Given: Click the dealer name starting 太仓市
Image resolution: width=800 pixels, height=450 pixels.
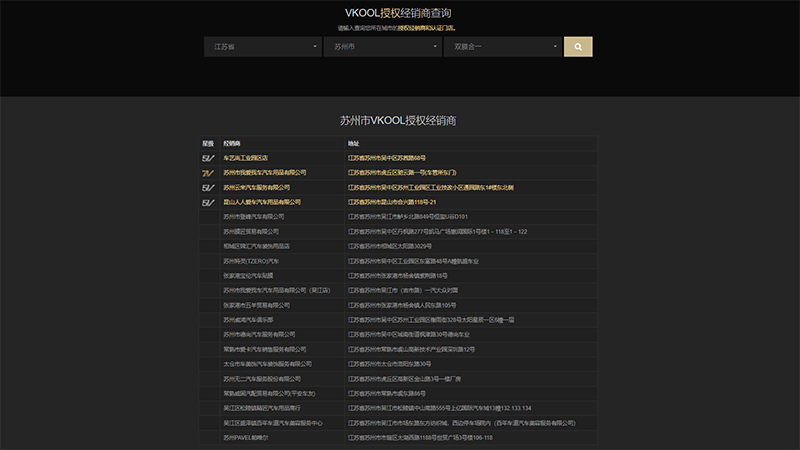Looking at the screenshot, I should (267, 364).
